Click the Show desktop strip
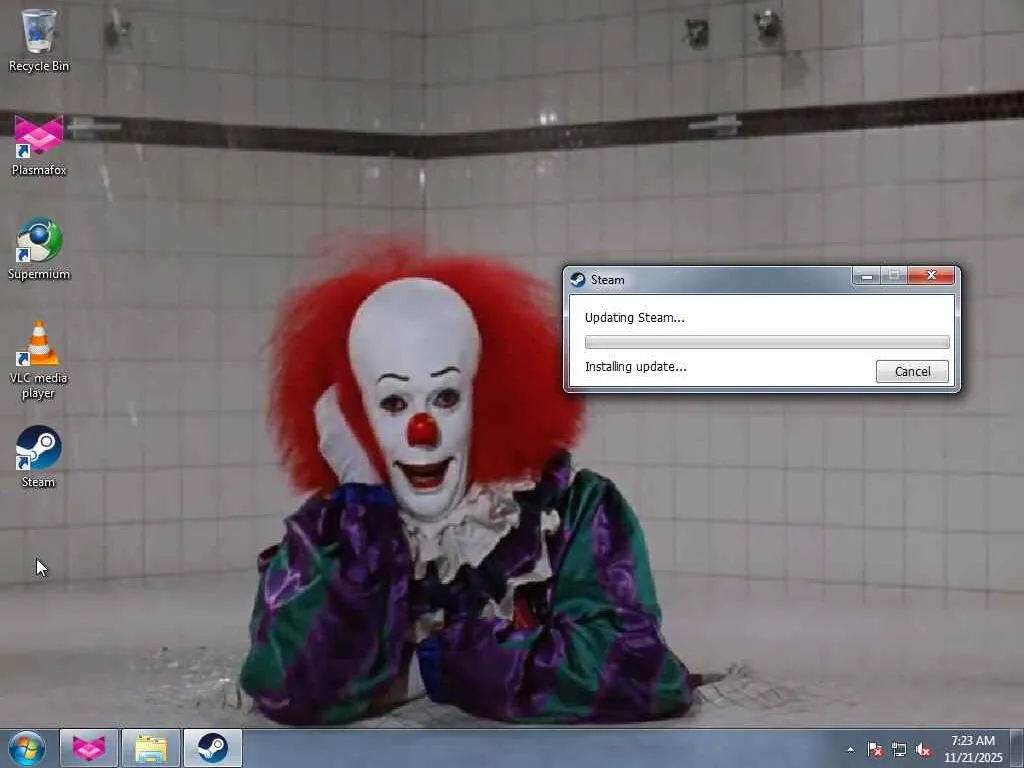This screenshot has width=1024, height=768. pos(1017,748)
